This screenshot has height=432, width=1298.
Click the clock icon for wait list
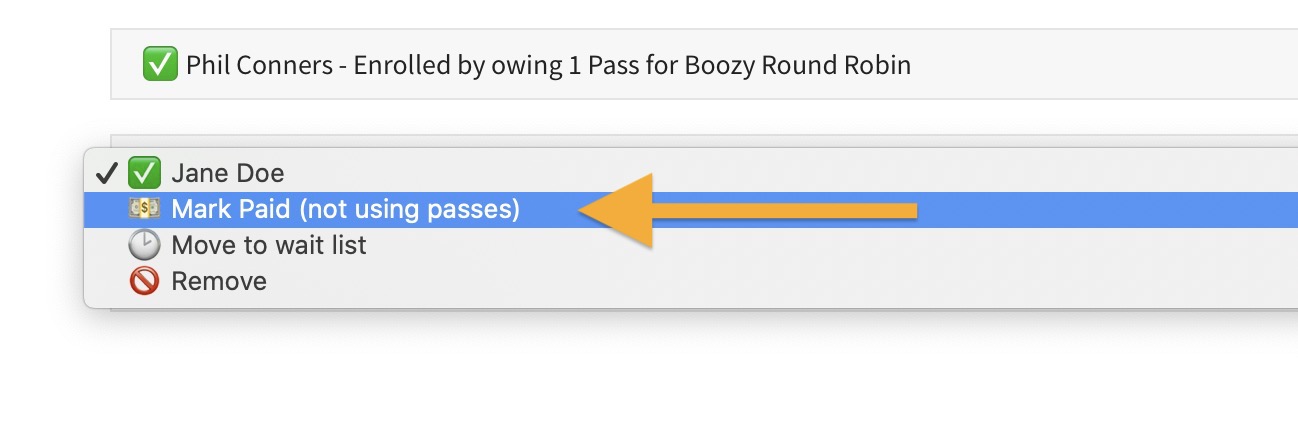(x=144, y=245)
